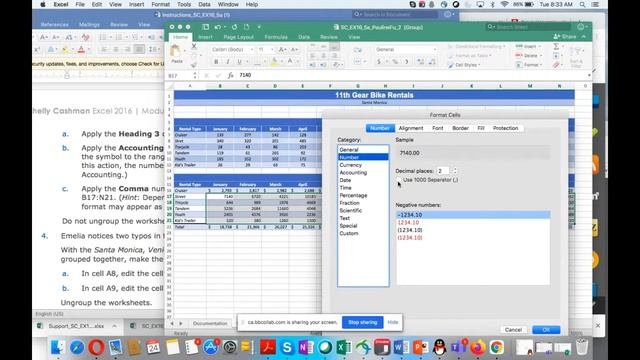Apply the dollar Accounting Number Format

379,62
